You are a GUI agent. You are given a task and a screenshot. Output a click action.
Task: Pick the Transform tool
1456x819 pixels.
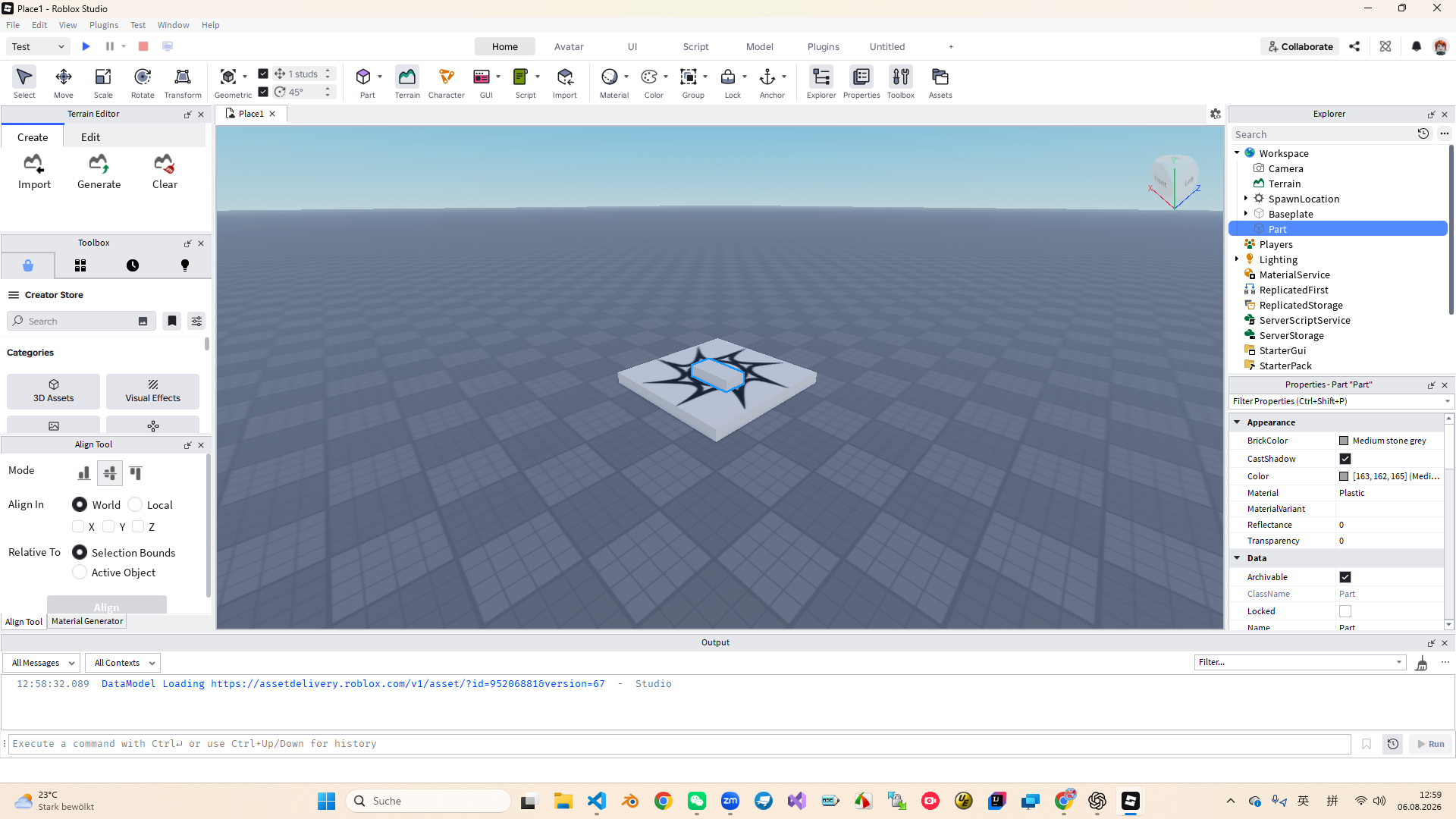coord(183,83)
